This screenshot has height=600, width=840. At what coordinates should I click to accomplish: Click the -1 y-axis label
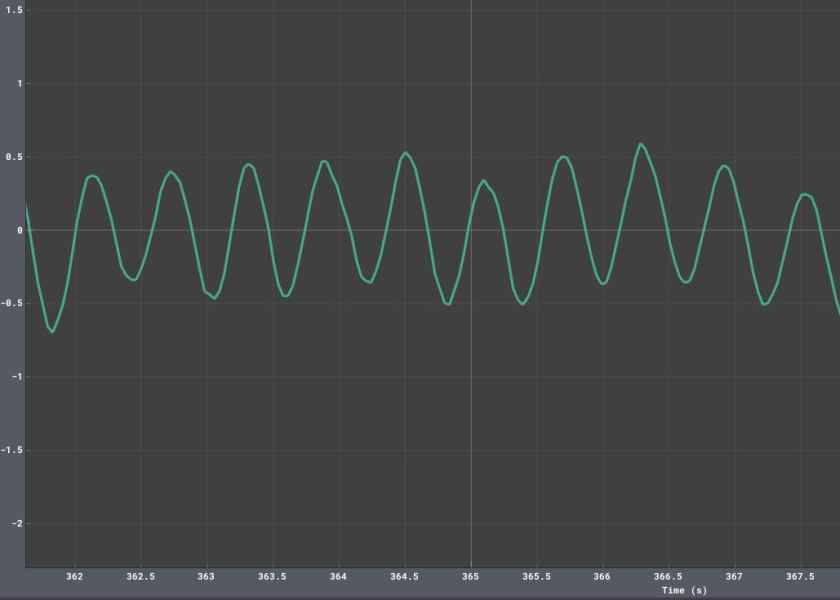coord(17,377)
